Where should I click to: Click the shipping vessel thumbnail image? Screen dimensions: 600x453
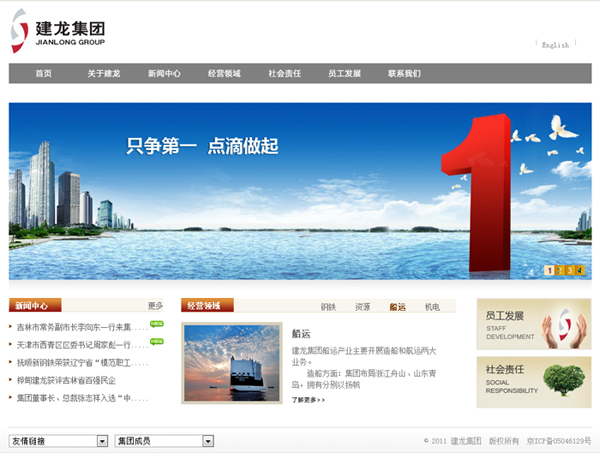point(231,363)
